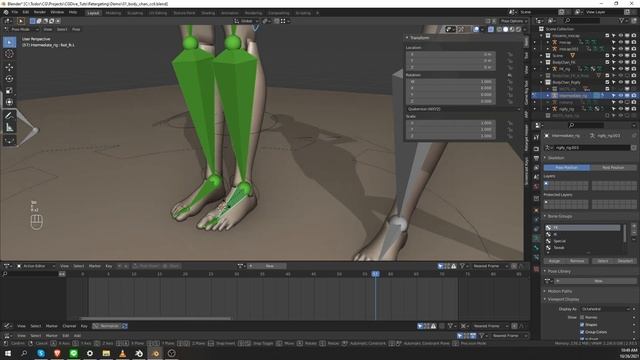Select the FK bone group list entry
The height and width of the screenshot is (360, 640).
click(x=583, y=228)
